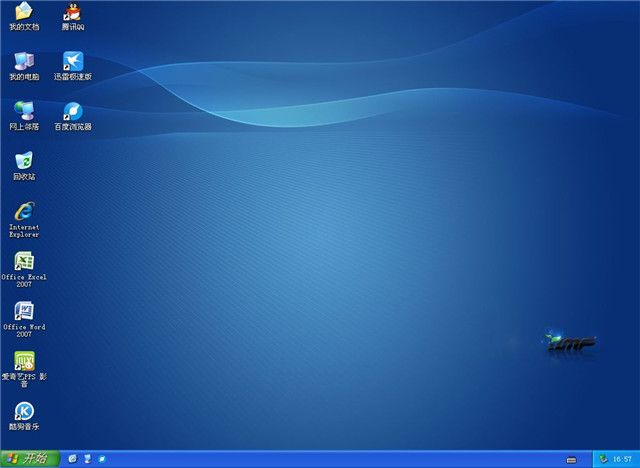Screen dimensions: 640x468
Task: Click the 网上邻居 network icon
Action: coord(24,111)
